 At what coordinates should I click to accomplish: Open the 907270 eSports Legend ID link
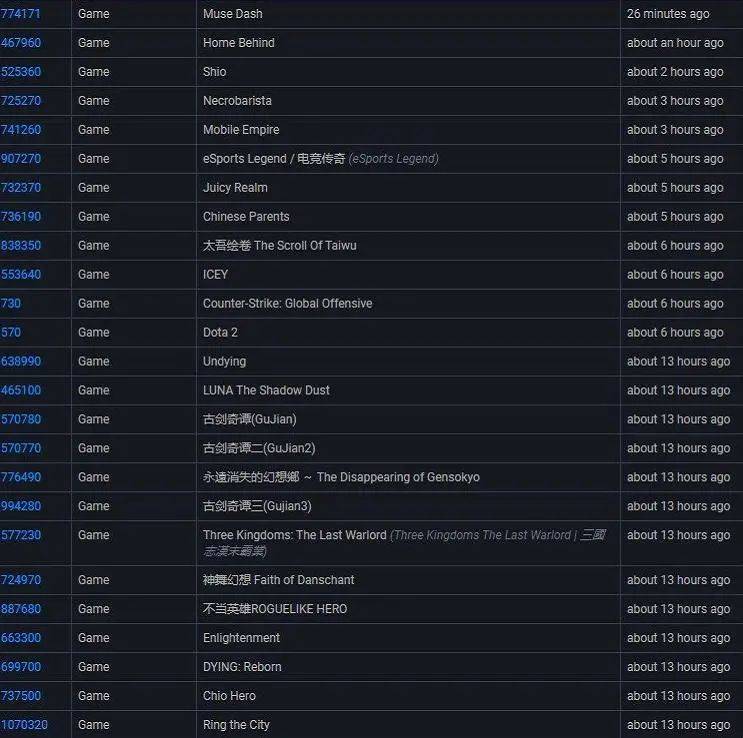21,159
